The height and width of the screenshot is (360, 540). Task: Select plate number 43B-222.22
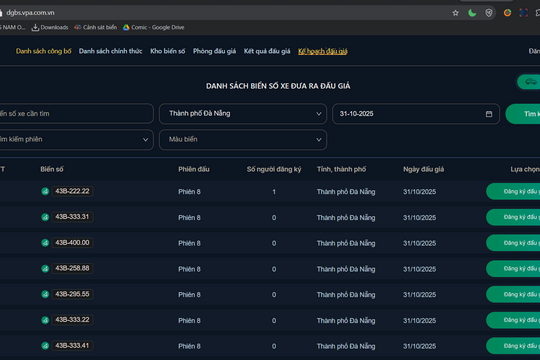72,191
